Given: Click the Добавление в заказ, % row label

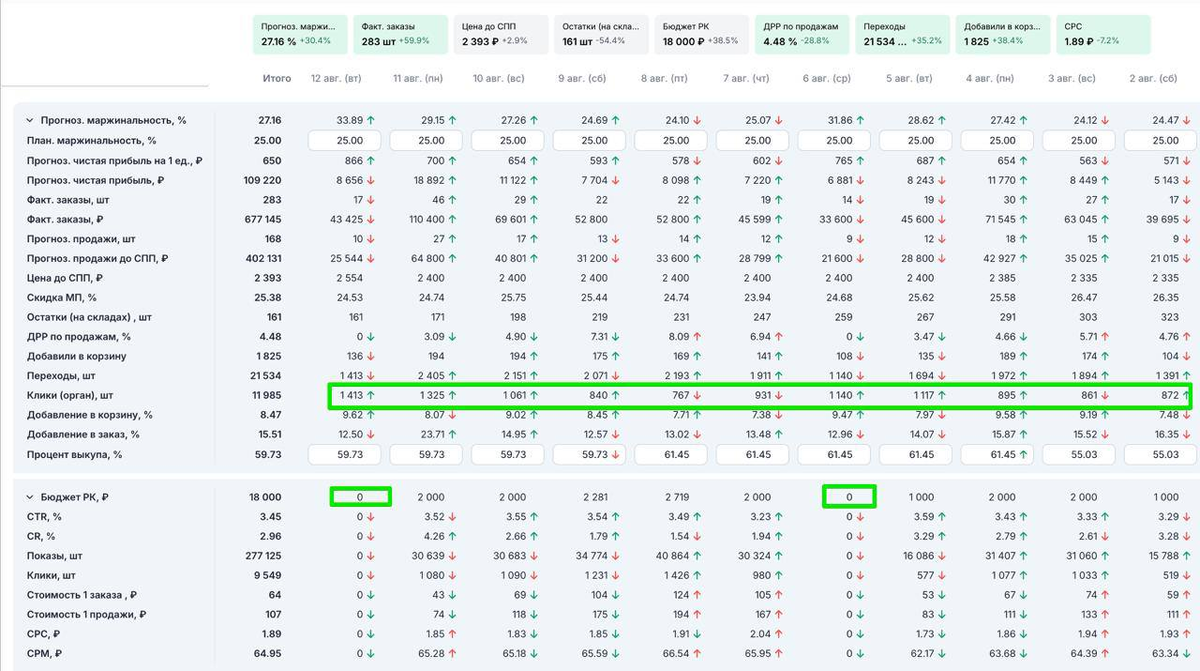Looking at the screenshot, I should click(83, 434).
